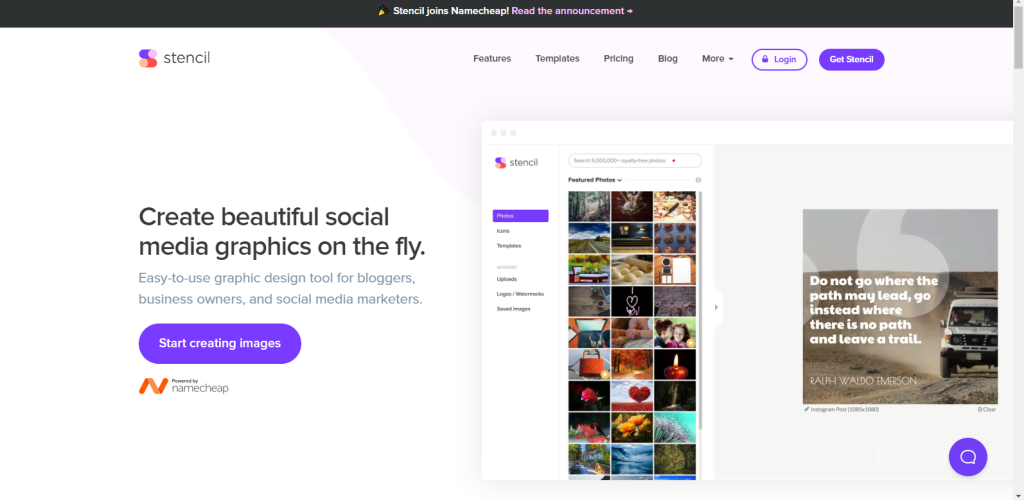The height and width of the screenshot is (500, 1024).
Task: Click the Stencil logo inside the app preview
Action: tap(517, 163)
